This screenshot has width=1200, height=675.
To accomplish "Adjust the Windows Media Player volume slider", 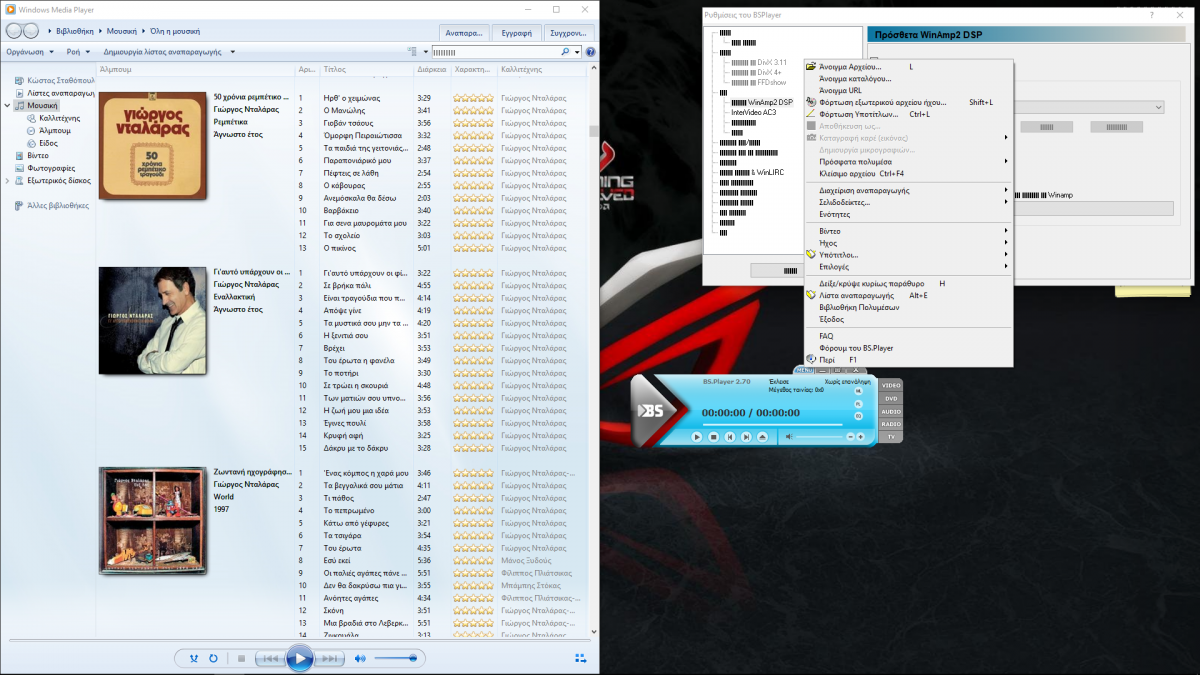I will point(397,658).
